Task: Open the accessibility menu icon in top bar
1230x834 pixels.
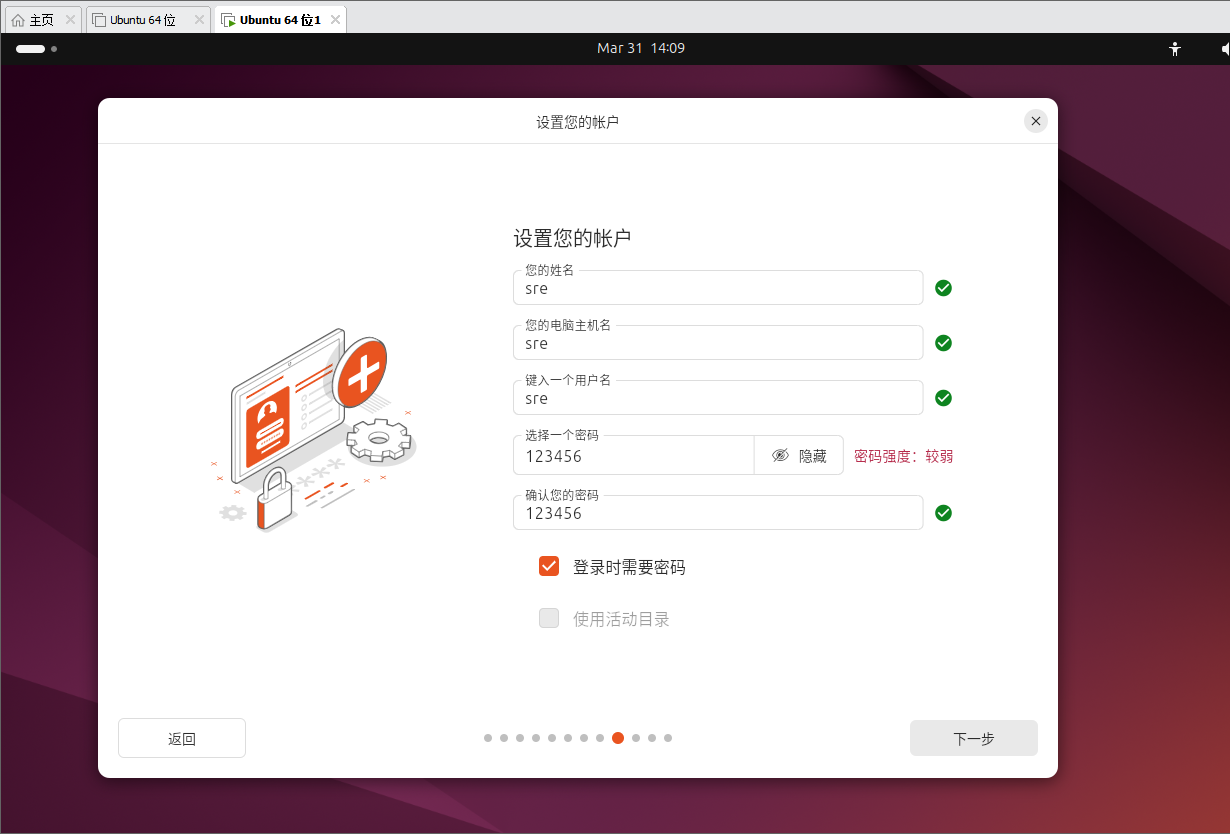Action: coord(1175,48)
